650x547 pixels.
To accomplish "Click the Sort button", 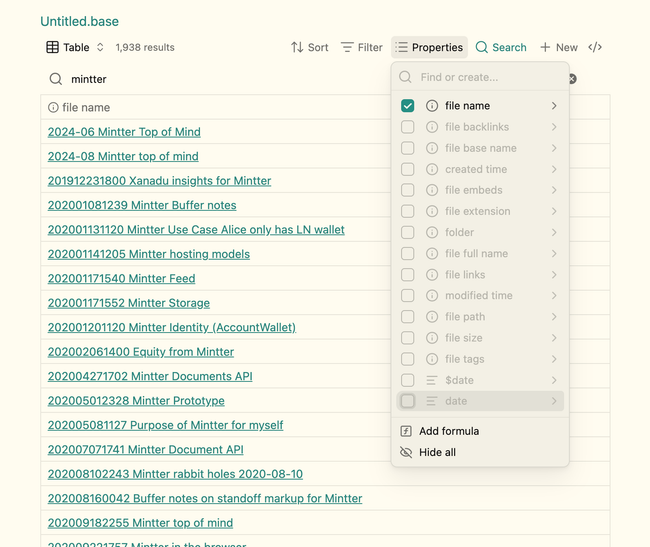I will tap(310, 47).
